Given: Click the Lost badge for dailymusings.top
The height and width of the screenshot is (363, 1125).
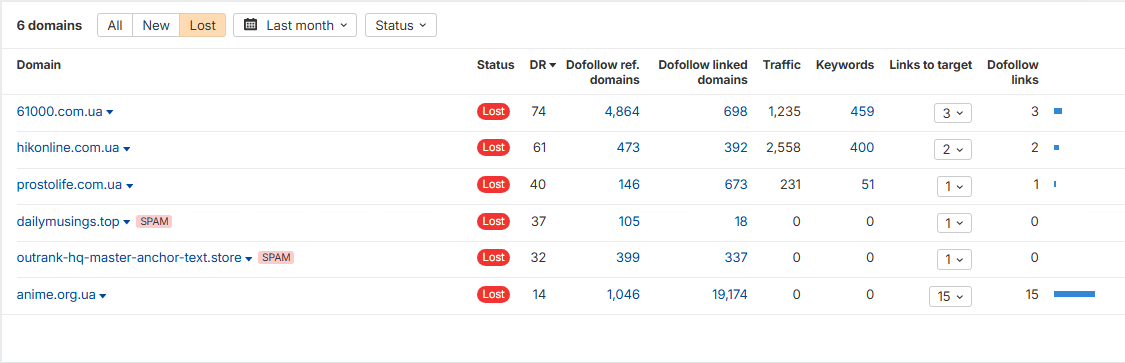Looking at the screenshot, I should pos(494,221).
